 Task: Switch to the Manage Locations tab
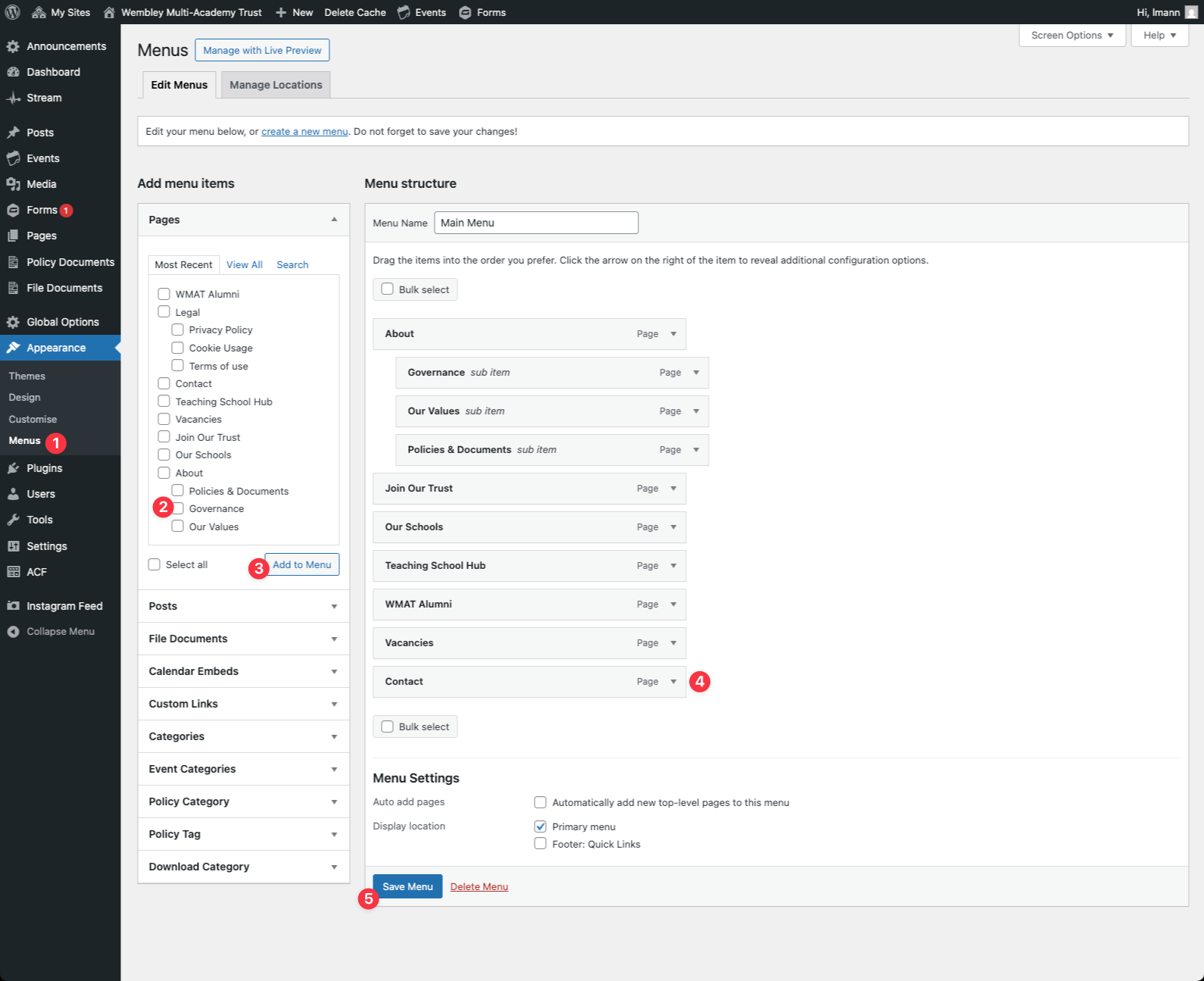coord(276,85)
